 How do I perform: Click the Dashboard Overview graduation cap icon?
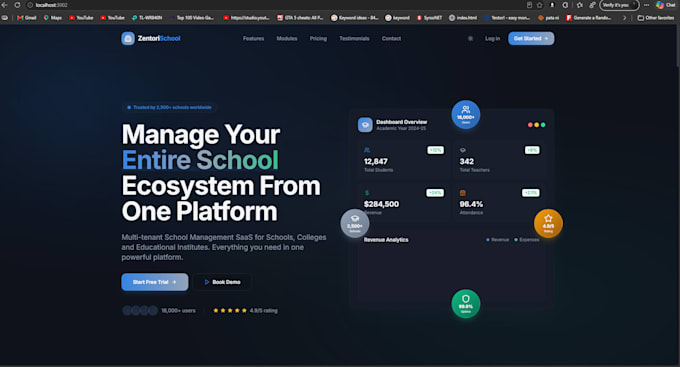click(x=365, y=125)
